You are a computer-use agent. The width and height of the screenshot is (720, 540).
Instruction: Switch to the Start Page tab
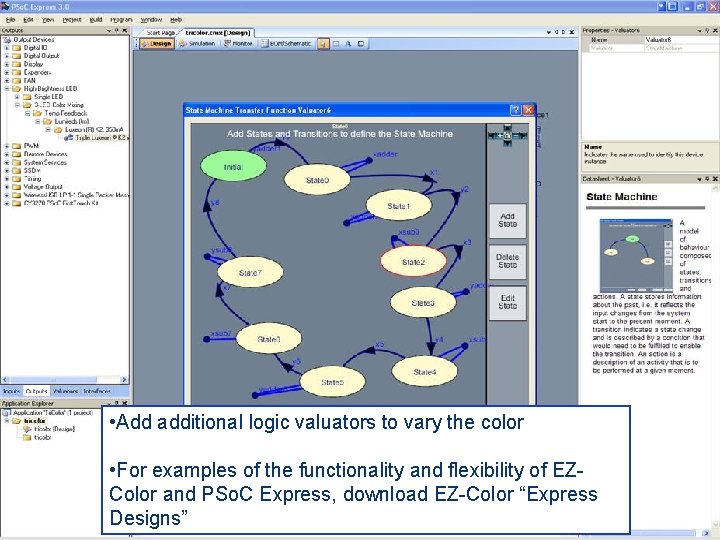coord(160,33)
